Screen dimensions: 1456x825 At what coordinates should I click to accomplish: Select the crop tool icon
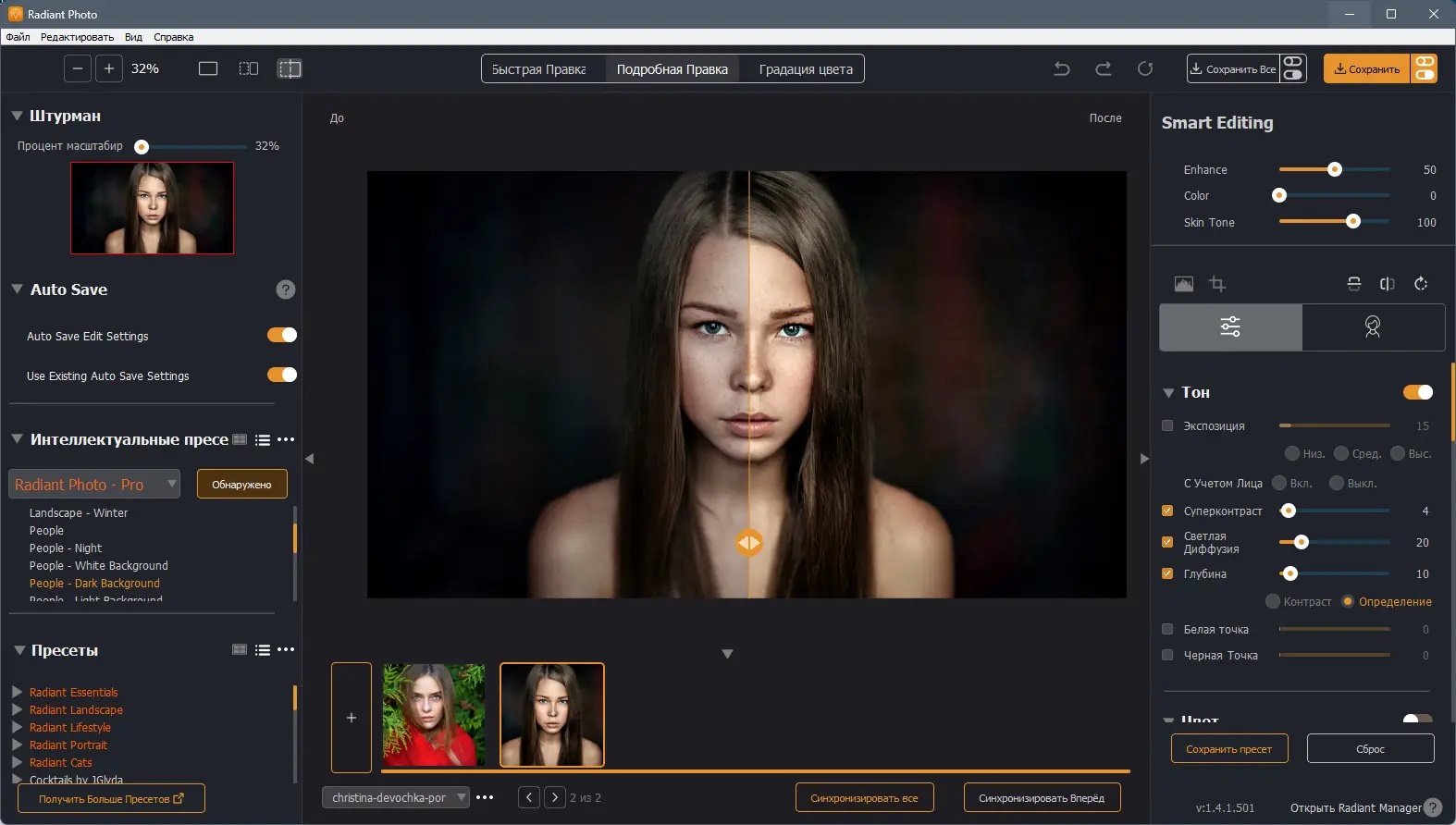[x=1217, y=284]
